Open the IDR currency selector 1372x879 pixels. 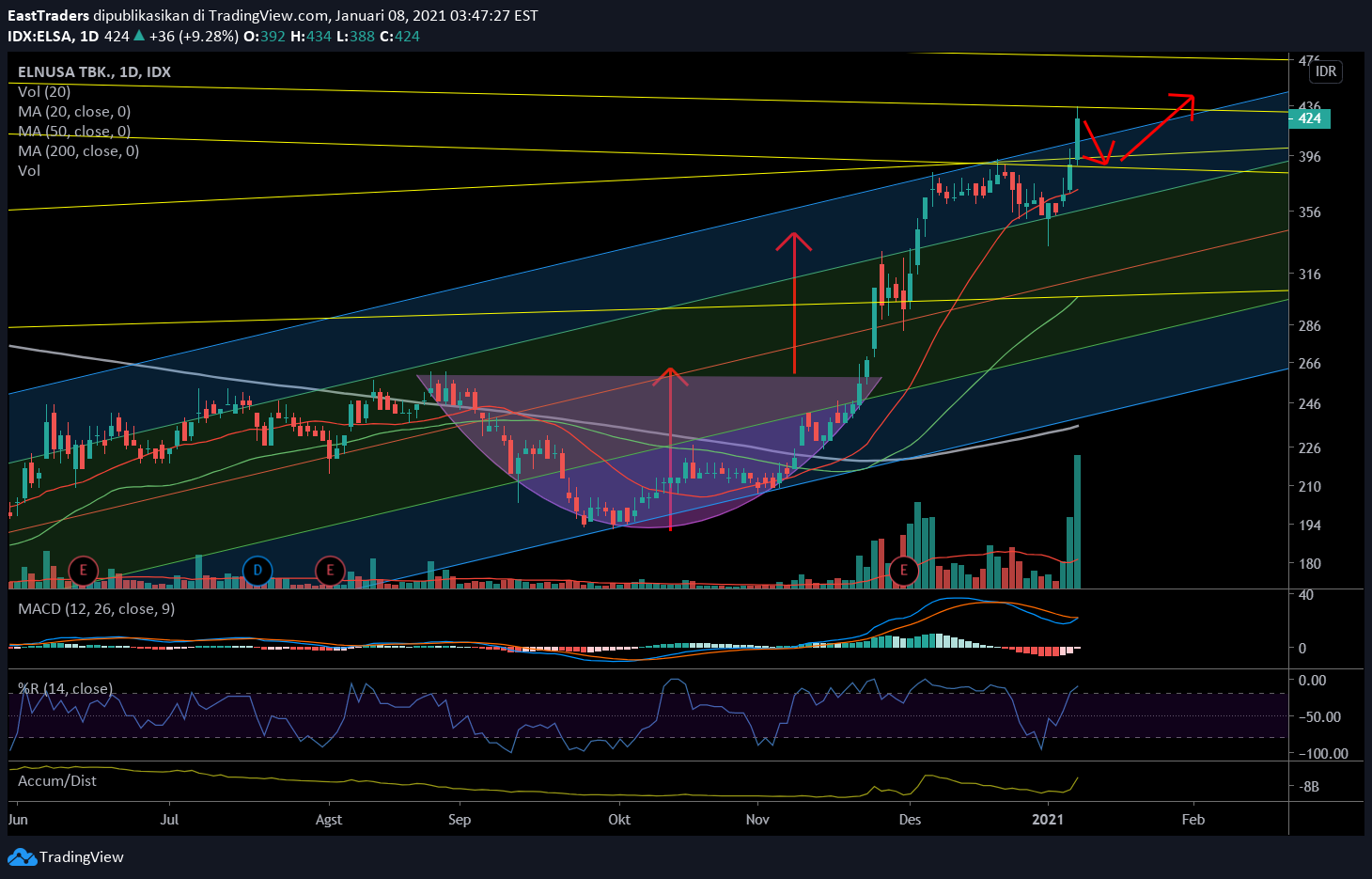pos(1325,71)
